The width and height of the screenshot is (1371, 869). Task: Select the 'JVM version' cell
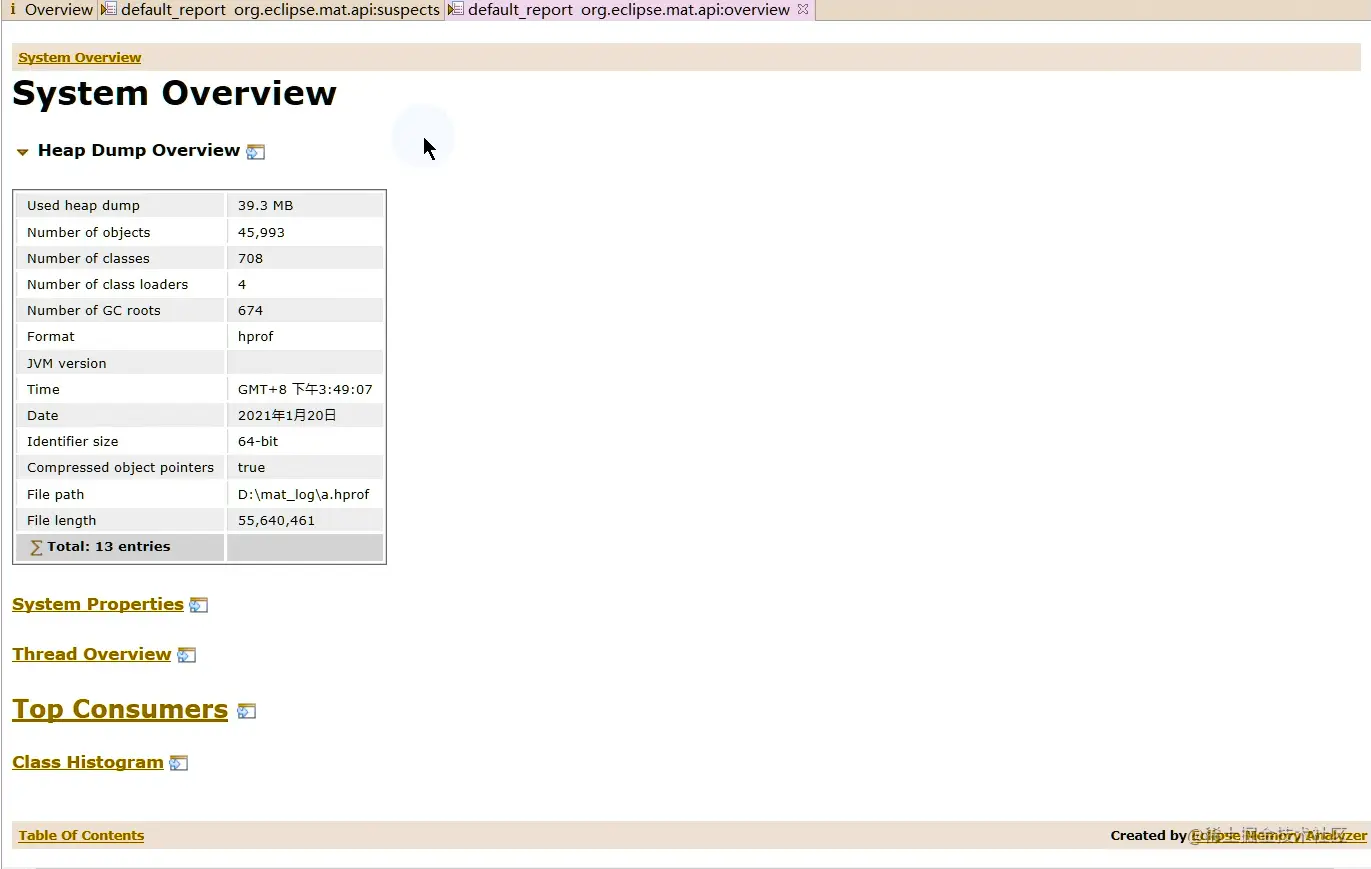point(121,363)
